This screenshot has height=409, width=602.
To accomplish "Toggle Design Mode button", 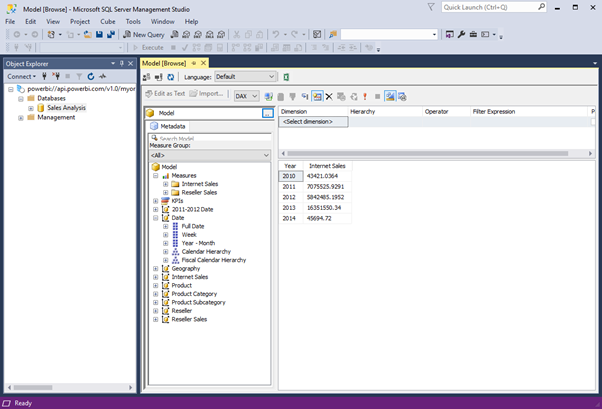I will tap(390, 96).
